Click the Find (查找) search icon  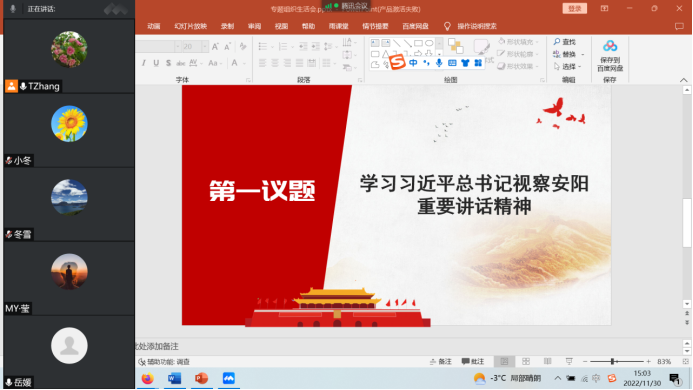pos(557,42)
